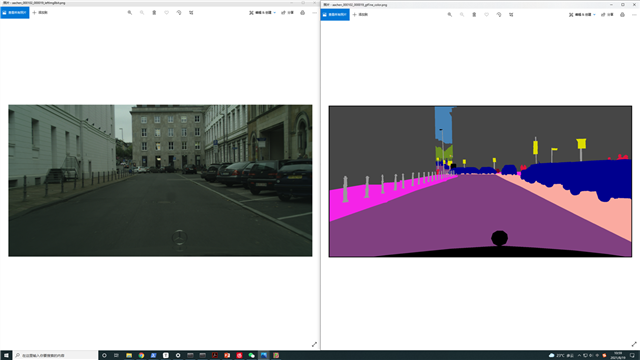Launch Google Chrome from the taskbar
This screenshot has height=360, width=640.
141,356
